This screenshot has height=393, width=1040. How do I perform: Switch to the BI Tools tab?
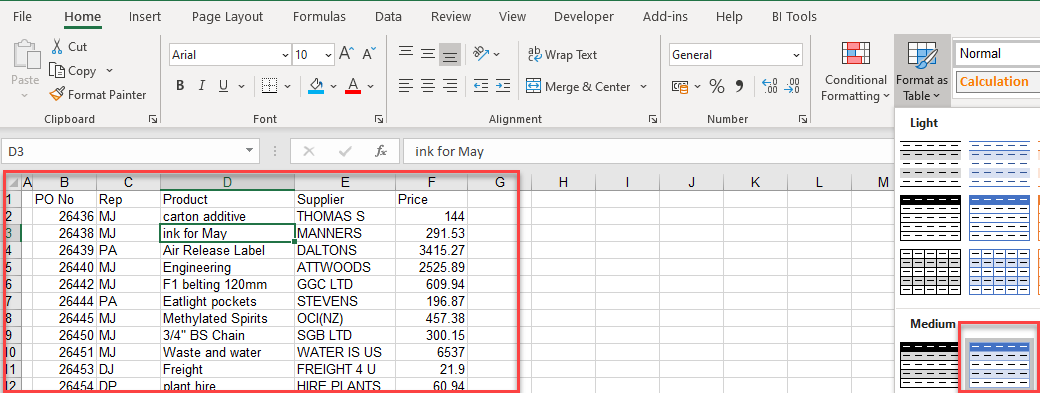tap(795, 17)
